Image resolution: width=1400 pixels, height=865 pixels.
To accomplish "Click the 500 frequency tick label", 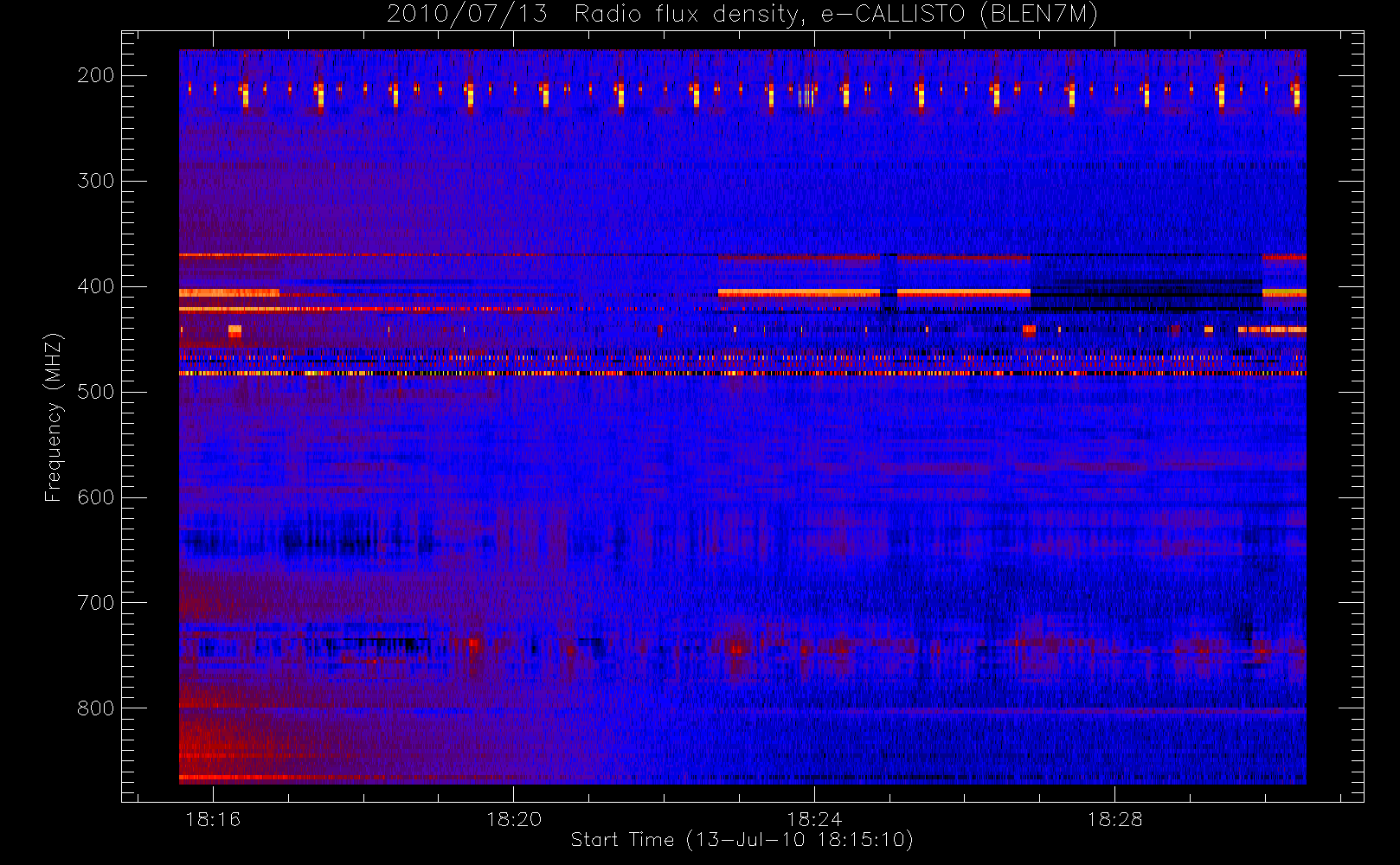I will pyautogui.click(x=96, y=392).
